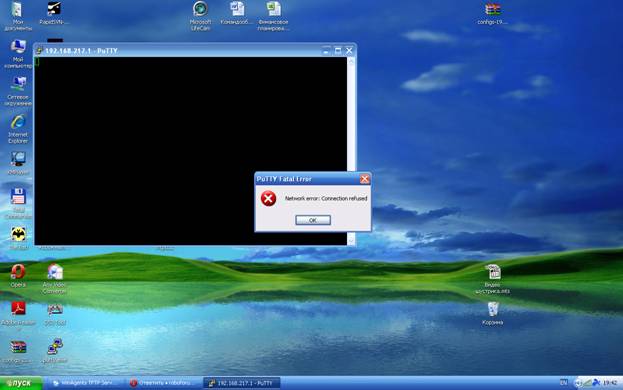The image size is (623, 390).
Task: Open the PuTTY title bar system menu icon
Action: [39, 51]
